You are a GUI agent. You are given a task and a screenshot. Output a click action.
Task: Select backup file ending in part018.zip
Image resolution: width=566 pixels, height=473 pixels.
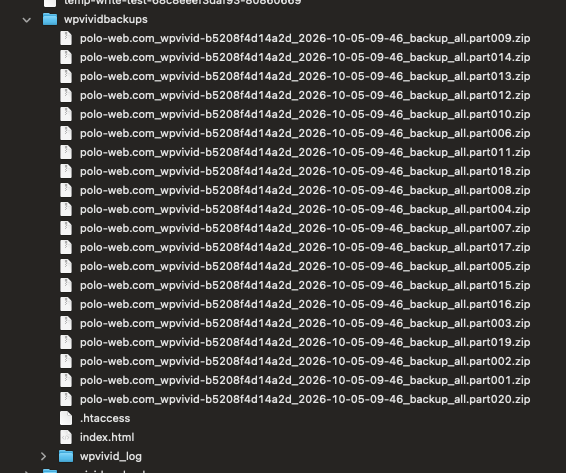pos(305,171)
